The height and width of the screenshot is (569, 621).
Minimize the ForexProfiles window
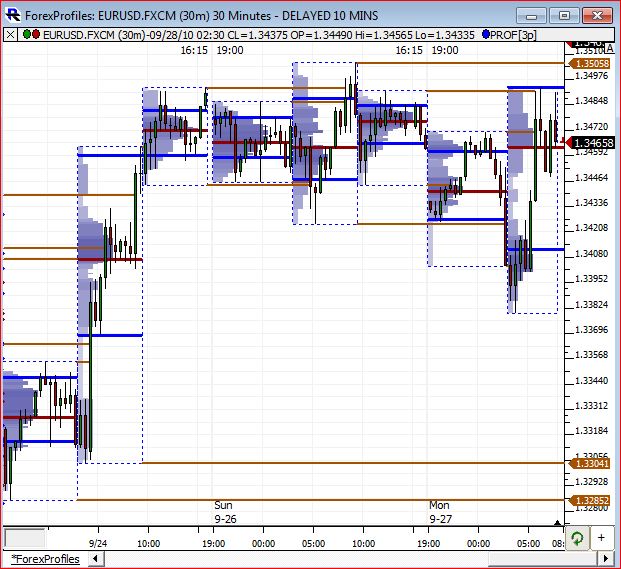click(x=531, y=16)
